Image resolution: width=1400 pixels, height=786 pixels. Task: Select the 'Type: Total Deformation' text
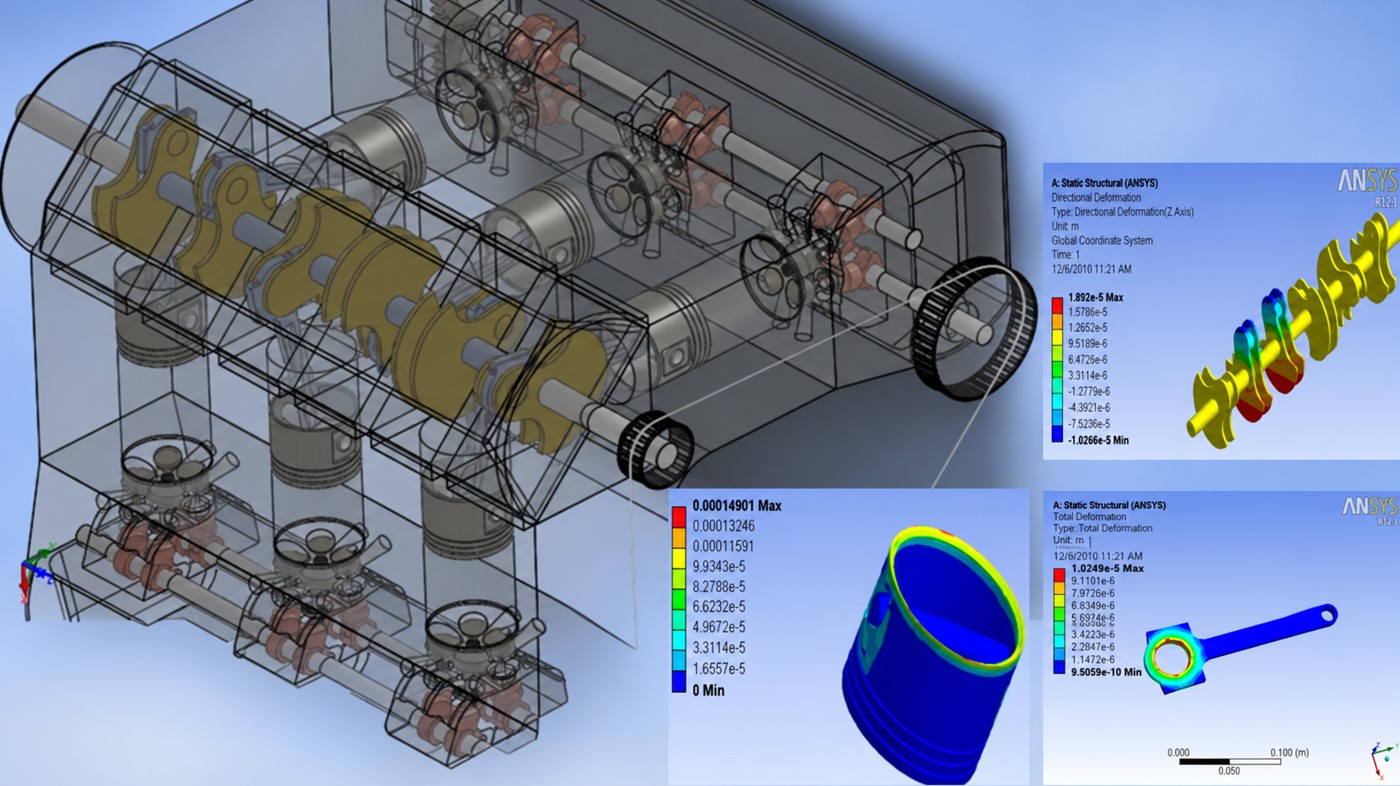pos(1104,528)
